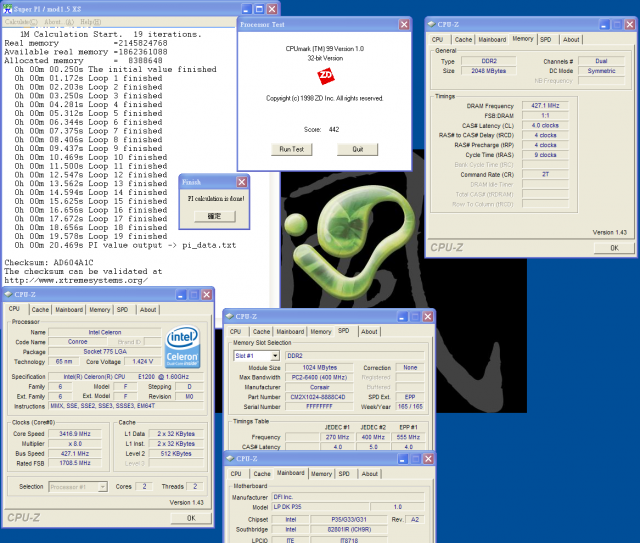Click the Intel Celeron logo badge
The image size is (640, 543).
pos(182,347)
